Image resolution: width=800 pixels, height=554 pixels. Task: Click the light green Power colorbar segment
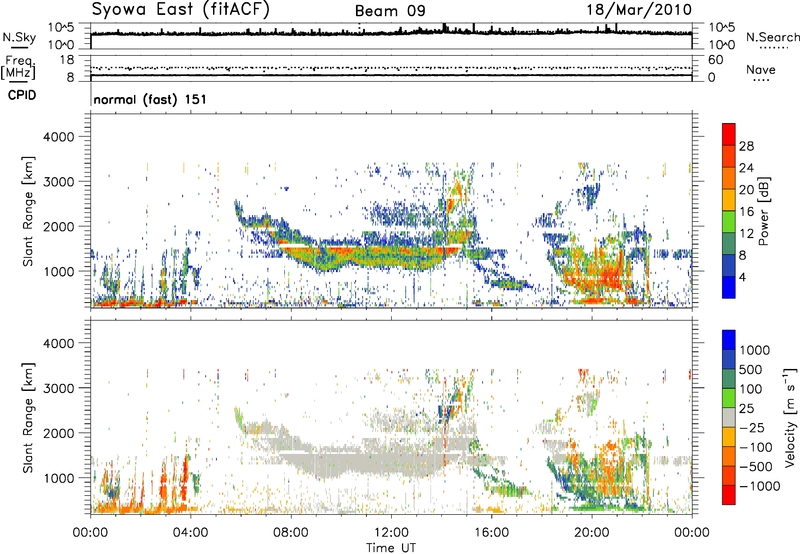[x=729, y=222]
